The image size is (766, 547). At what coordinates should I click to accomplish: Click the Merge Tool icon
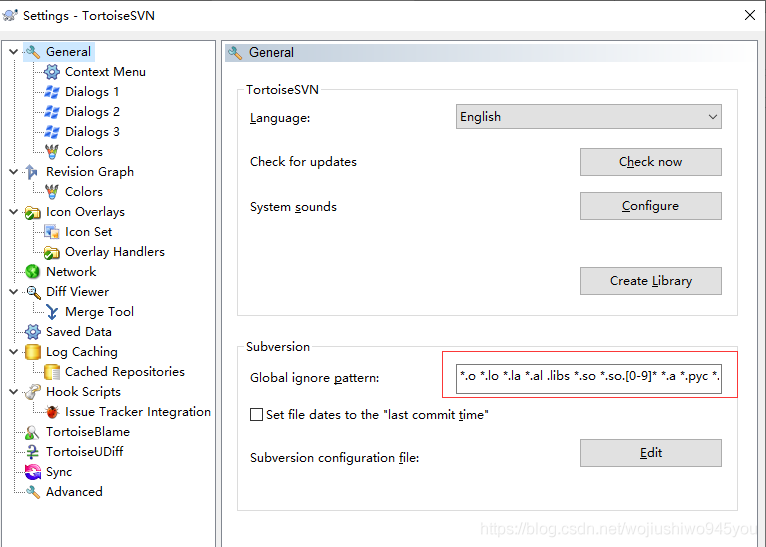tap(52, 312)
